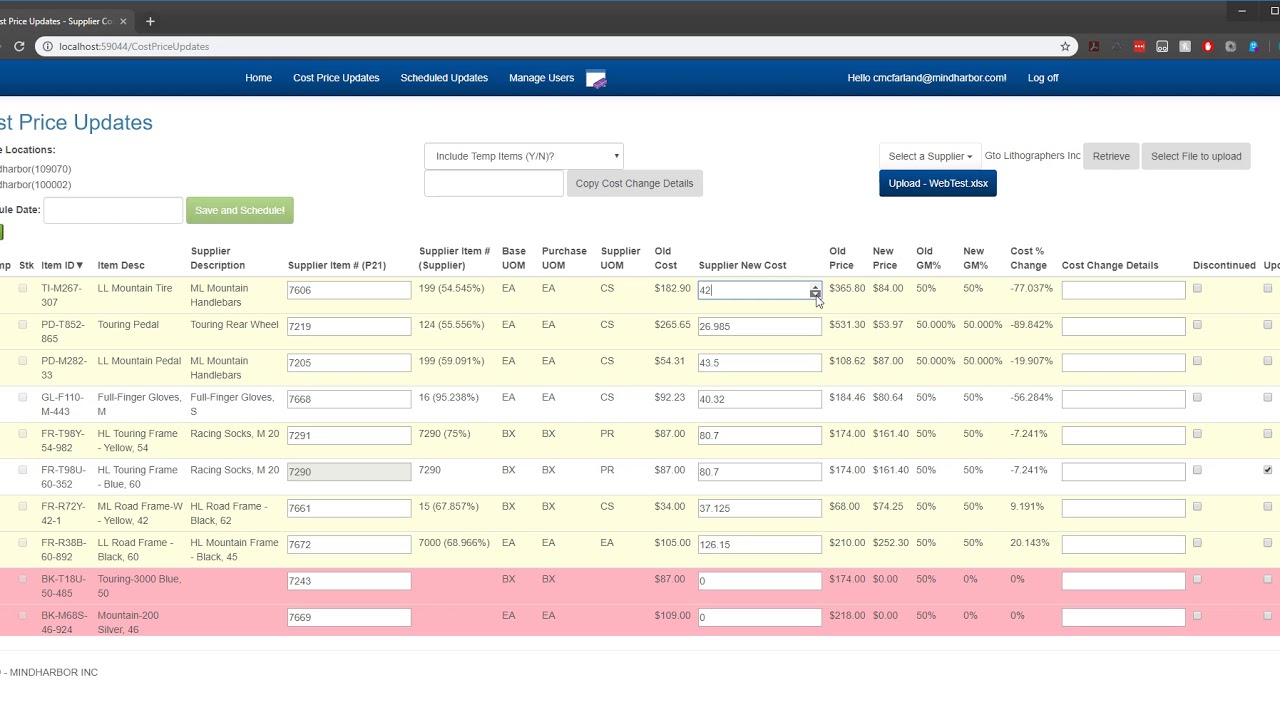
Task: Click the Supplier New Cost column header
Action: point(742,265)
